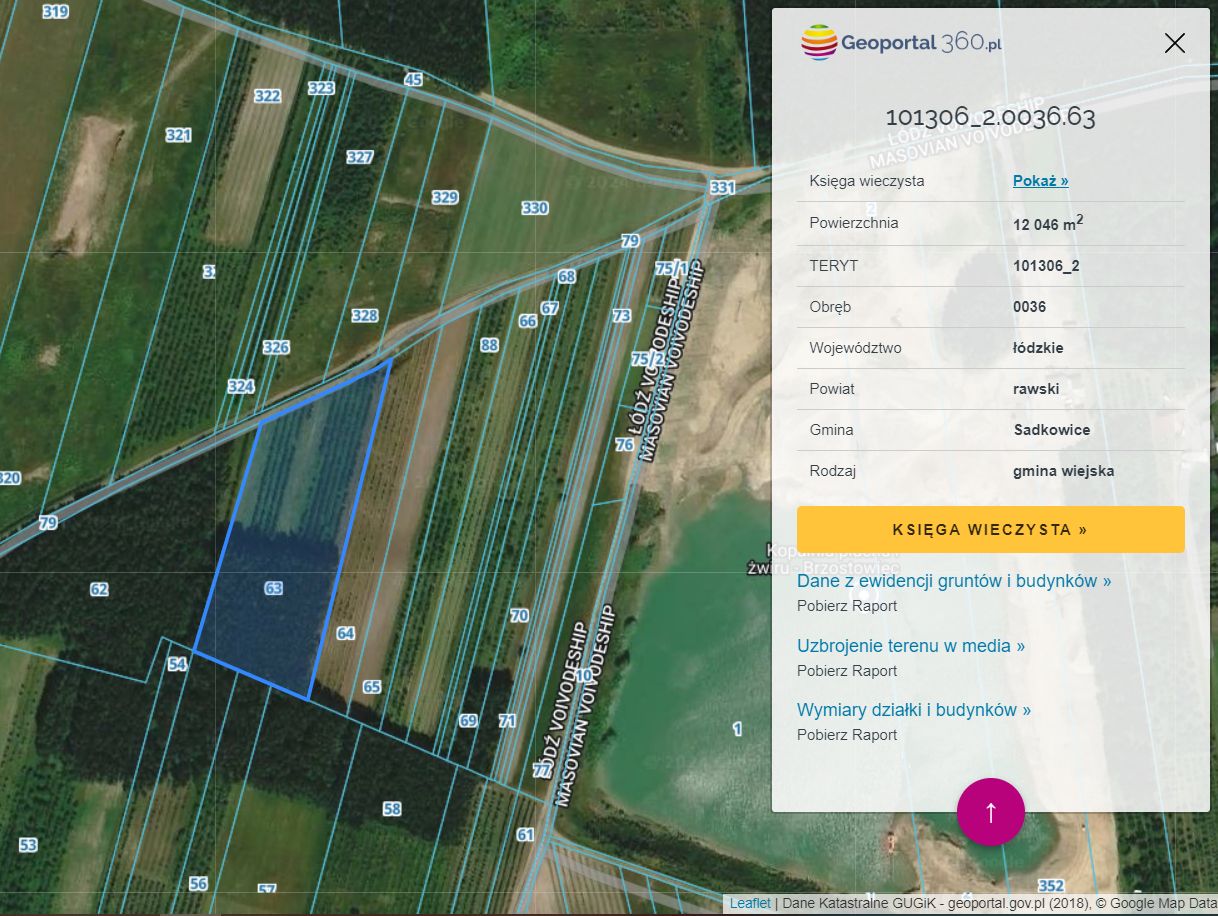Screen dimensions: 1218x916
Task: Click the Gmina value Sadkowice
Action: click(x=1052, y=430)
